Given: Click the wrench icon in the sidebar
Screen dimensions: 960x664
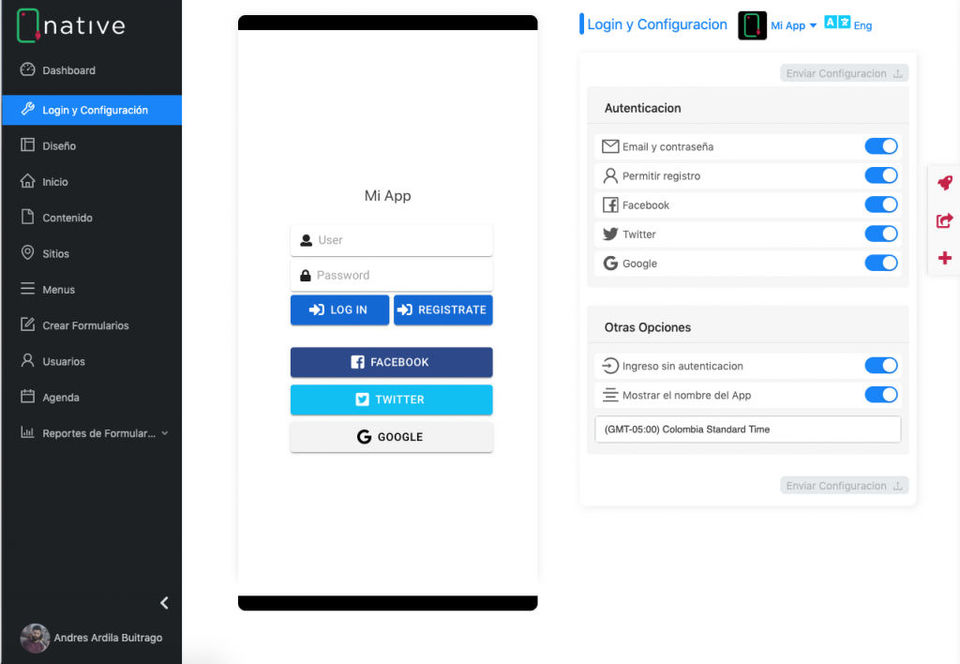Looking at the screenshot, I should coord(28,109).
